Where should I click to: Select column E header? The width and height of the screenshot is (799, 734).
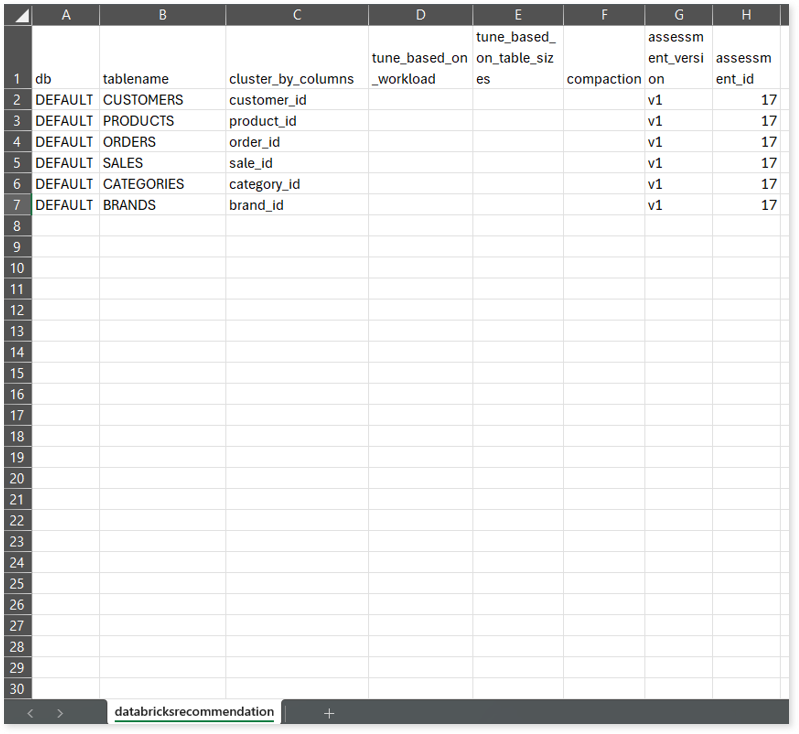[x=518, y=15]
